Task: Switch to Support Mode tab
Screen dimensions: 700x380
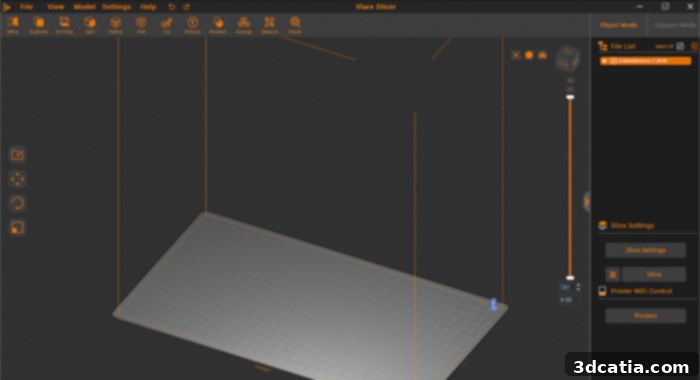Action: tap(675, 25)
